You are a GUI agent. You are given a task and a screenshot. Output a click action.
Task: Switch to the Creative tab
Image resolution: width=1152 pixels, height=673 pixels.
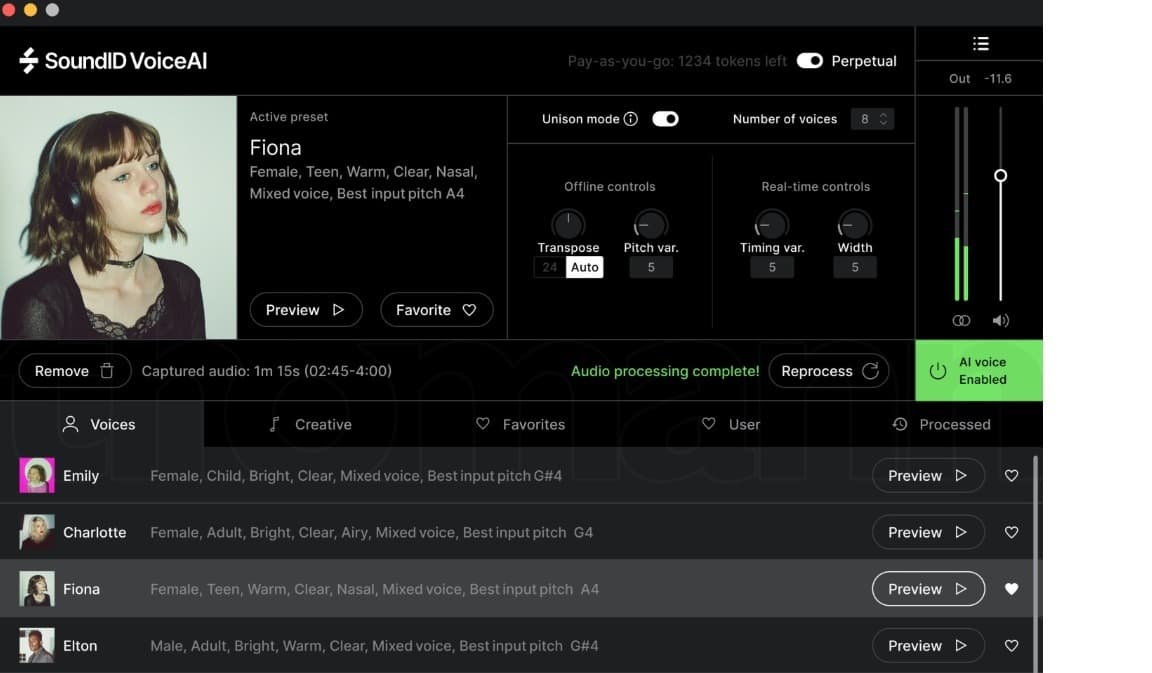310,424
